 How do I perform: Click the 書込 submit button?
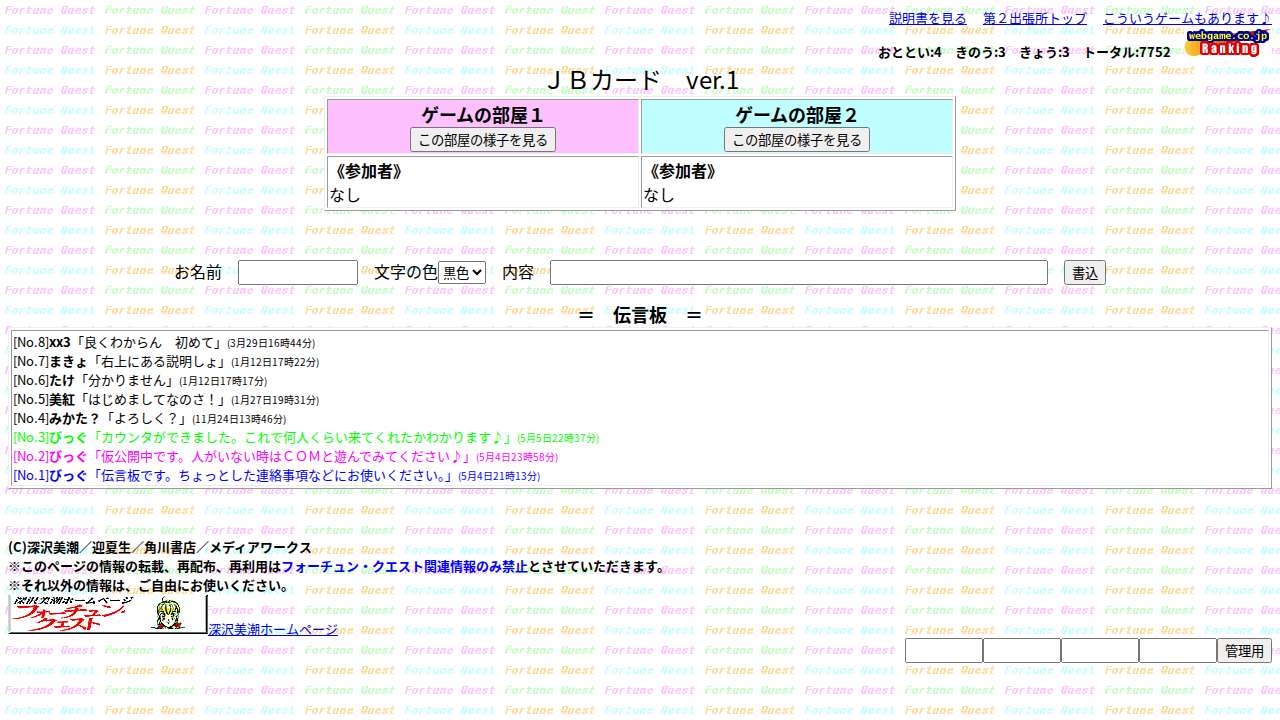pos(1085,273)
